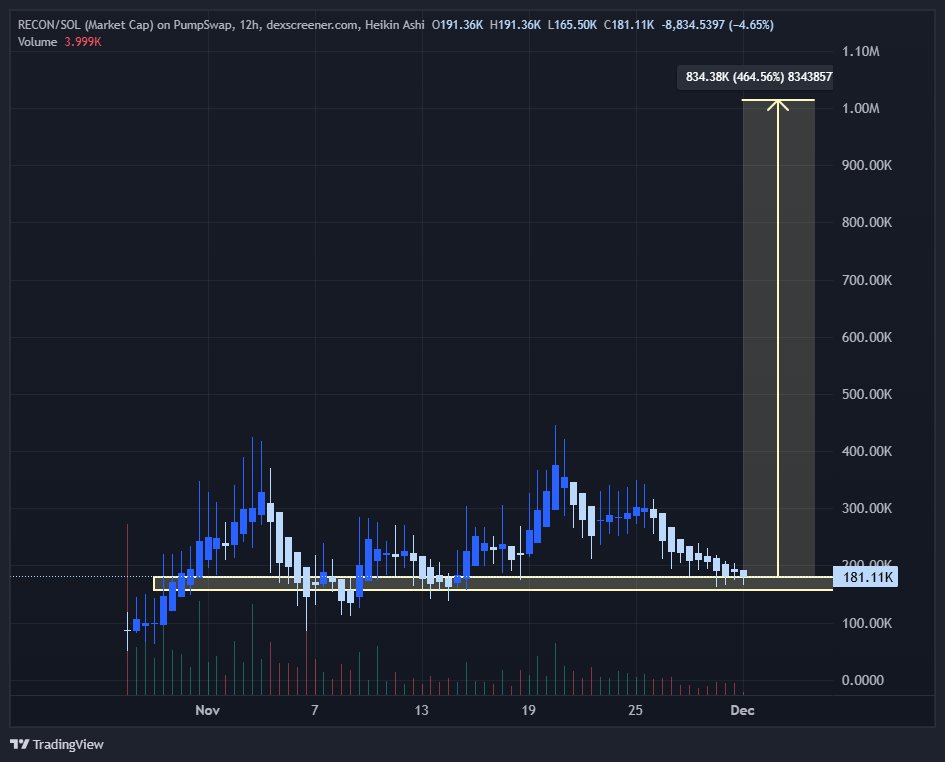This screenshot has width=945, height=762.
Task: Click the 1.10M price axis label
Action: [x=861, y=51]
